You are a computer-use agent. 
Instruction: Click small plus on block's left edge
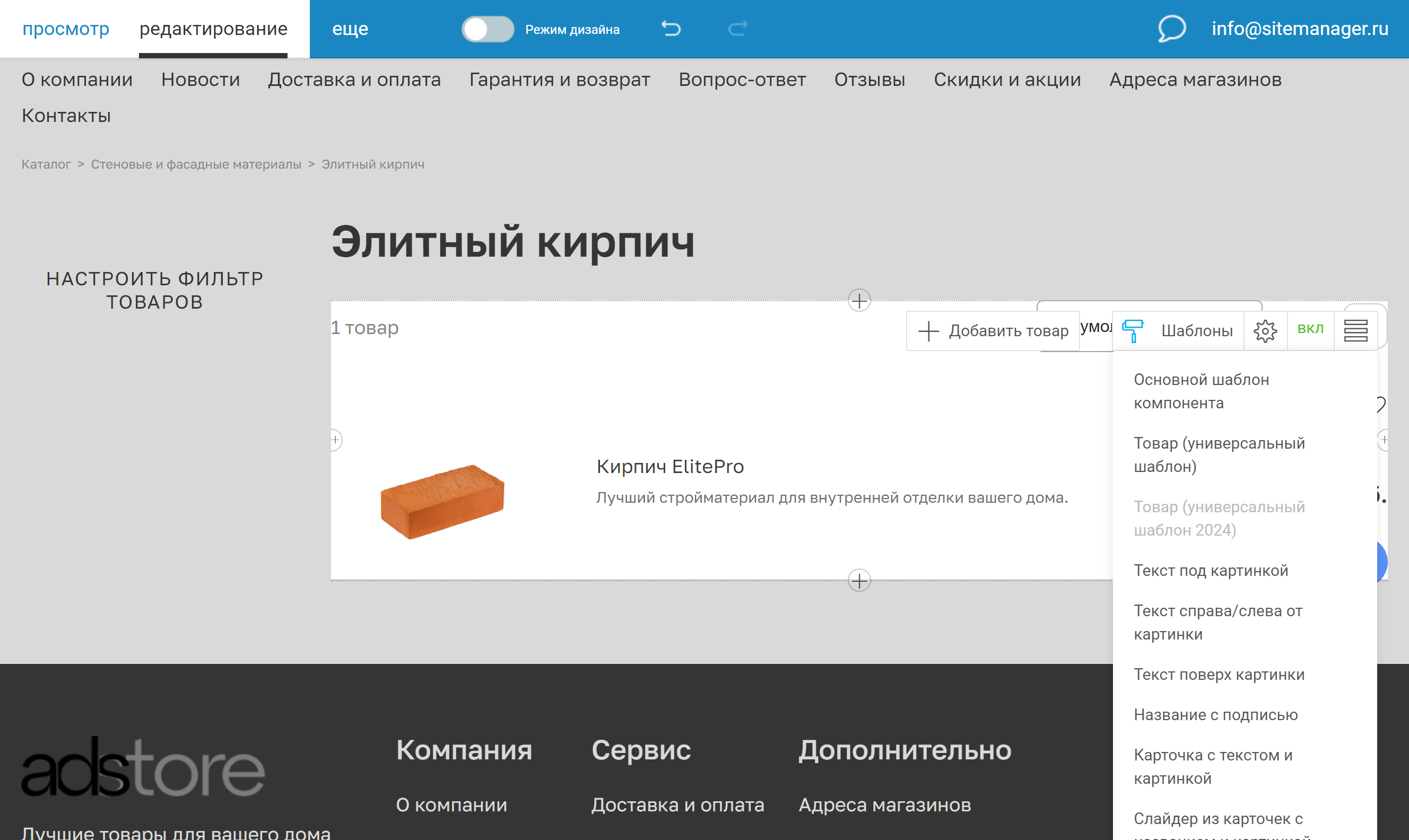point(336,439)
